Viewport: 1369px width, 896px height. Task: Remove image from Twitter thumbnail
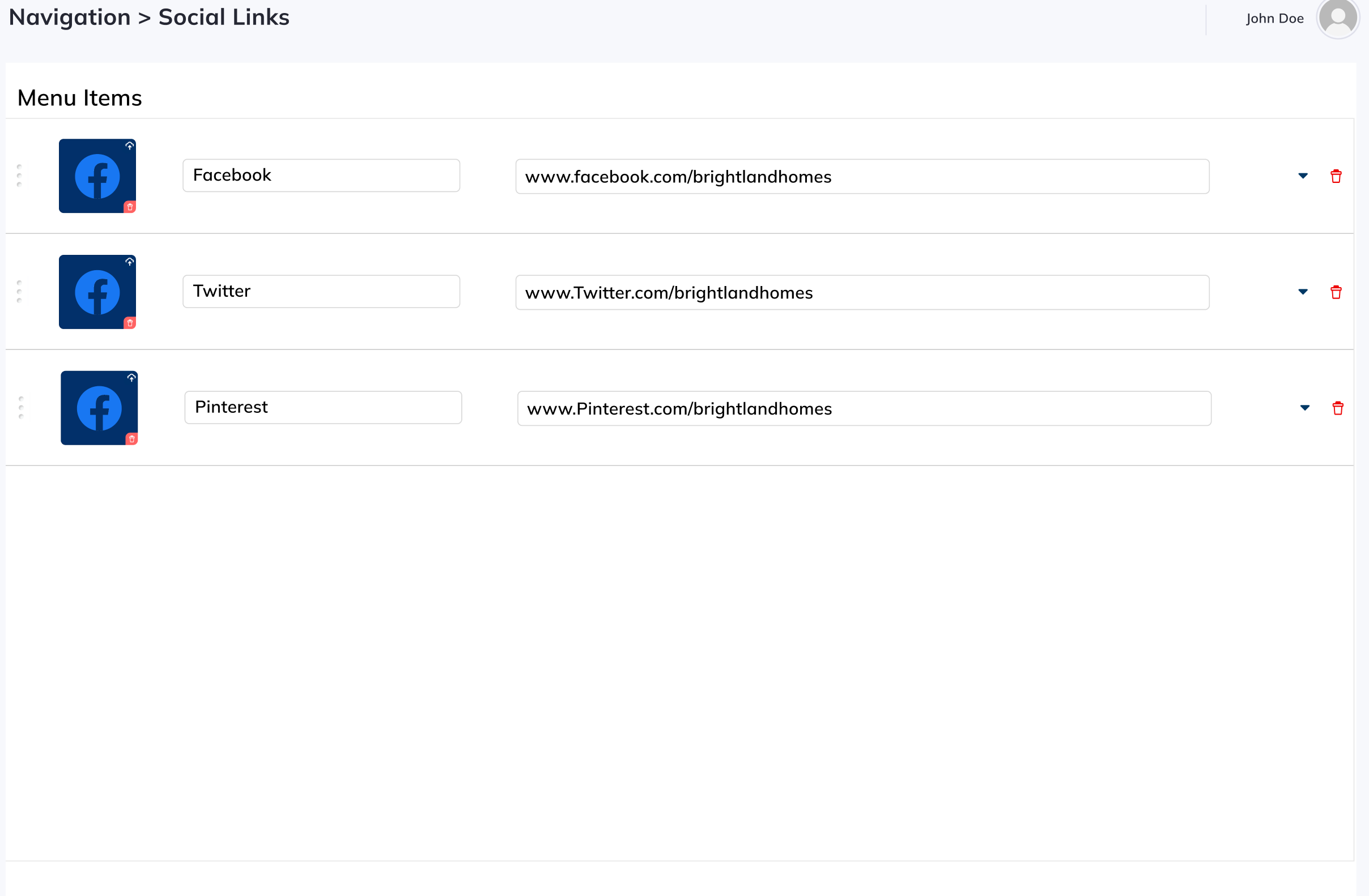130,323
